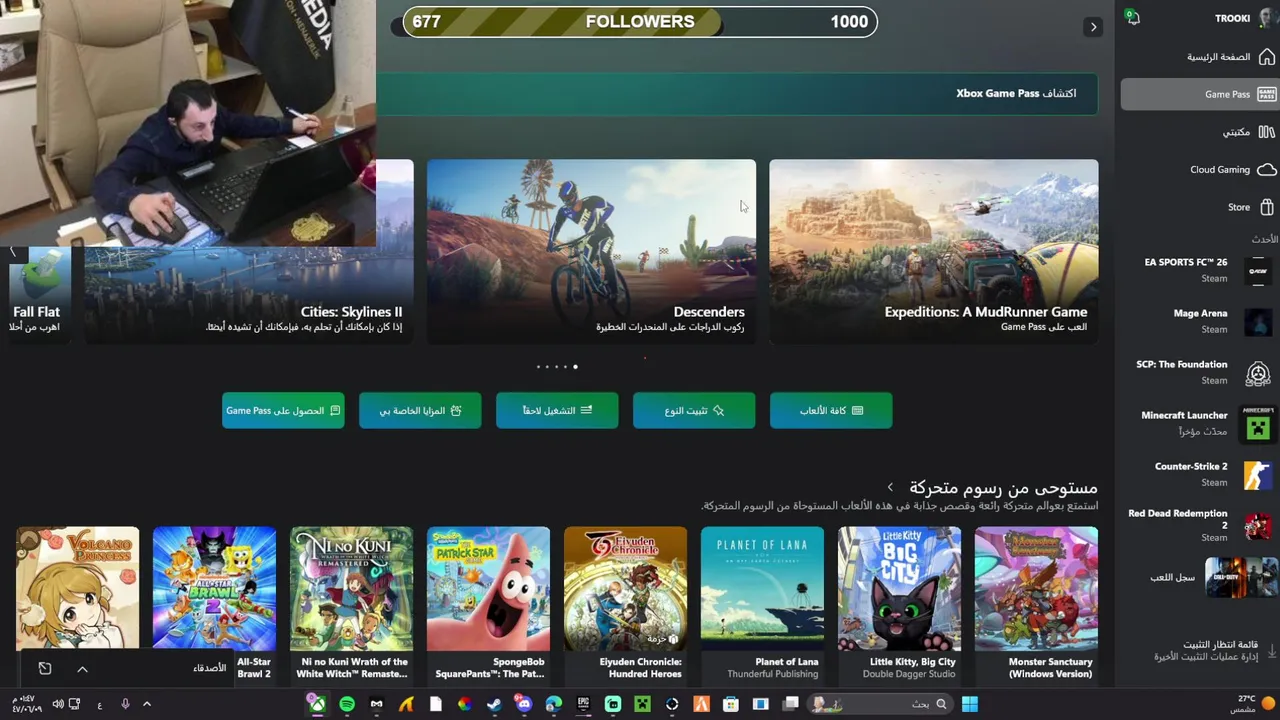Open the file document icon on taskbar

click(435, 705)
